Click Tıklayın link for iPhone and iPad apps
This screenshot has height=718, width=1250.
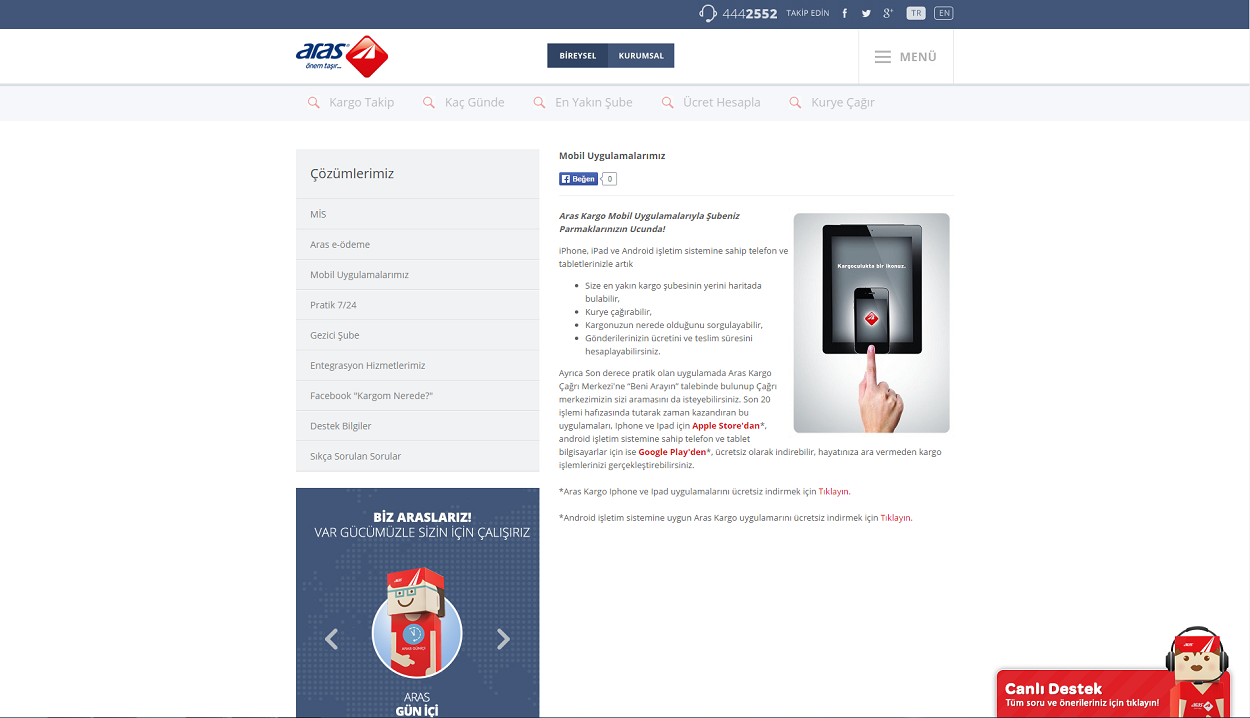click(833, 492)
